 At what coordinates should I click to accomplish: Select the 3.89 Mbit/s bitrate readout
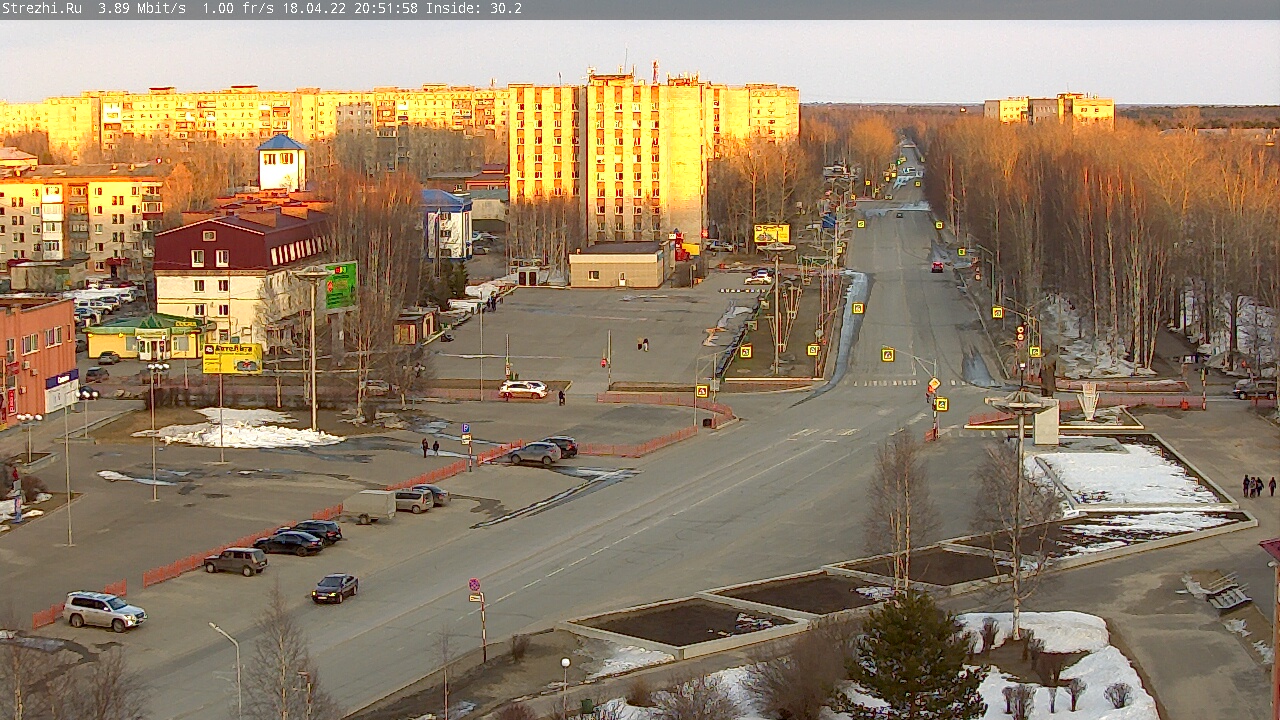pos(142,8)
